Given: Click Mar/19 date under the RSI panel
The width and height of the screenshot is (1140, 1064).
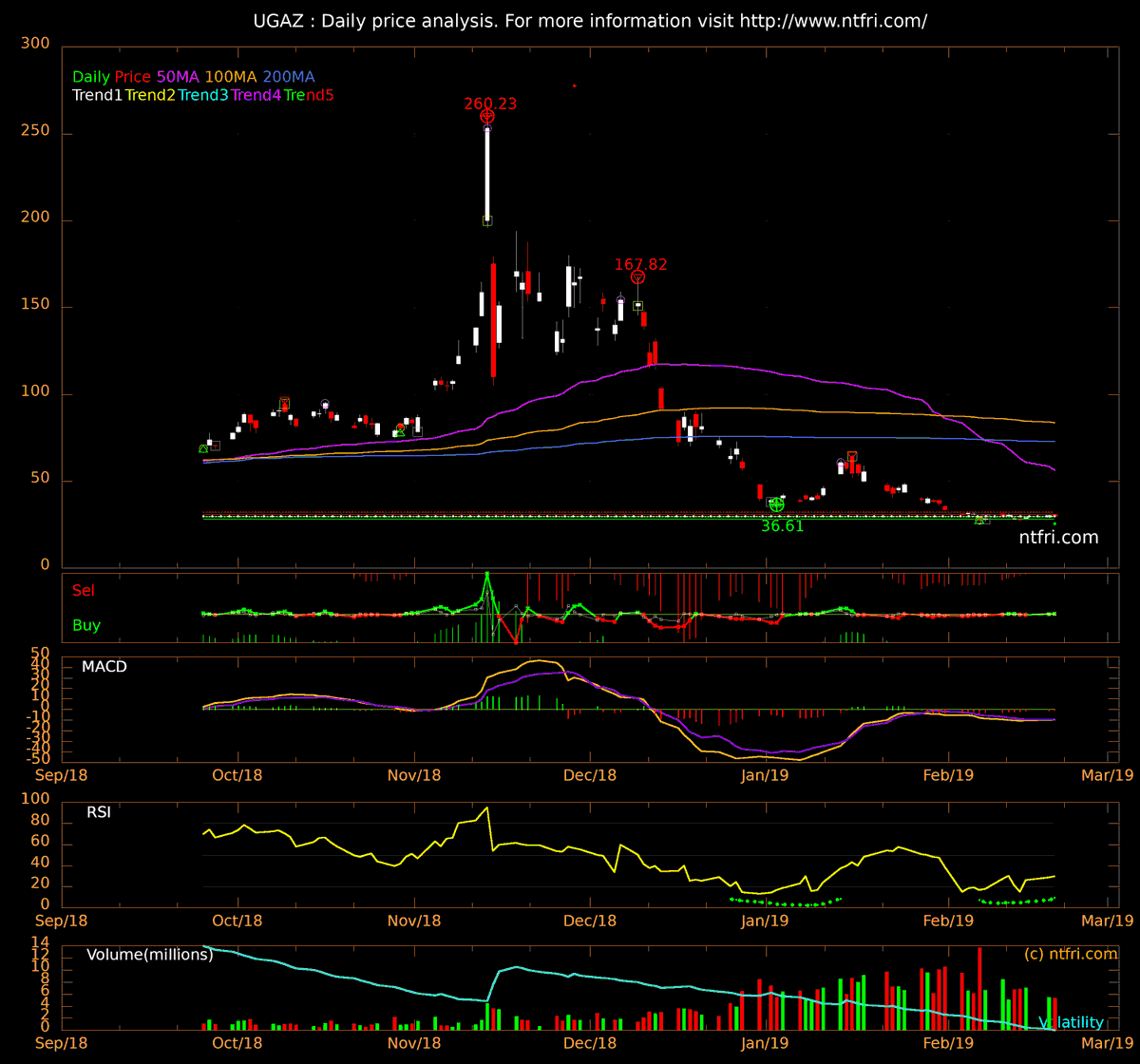Looking at the screenshot, I should (1108, 920).
